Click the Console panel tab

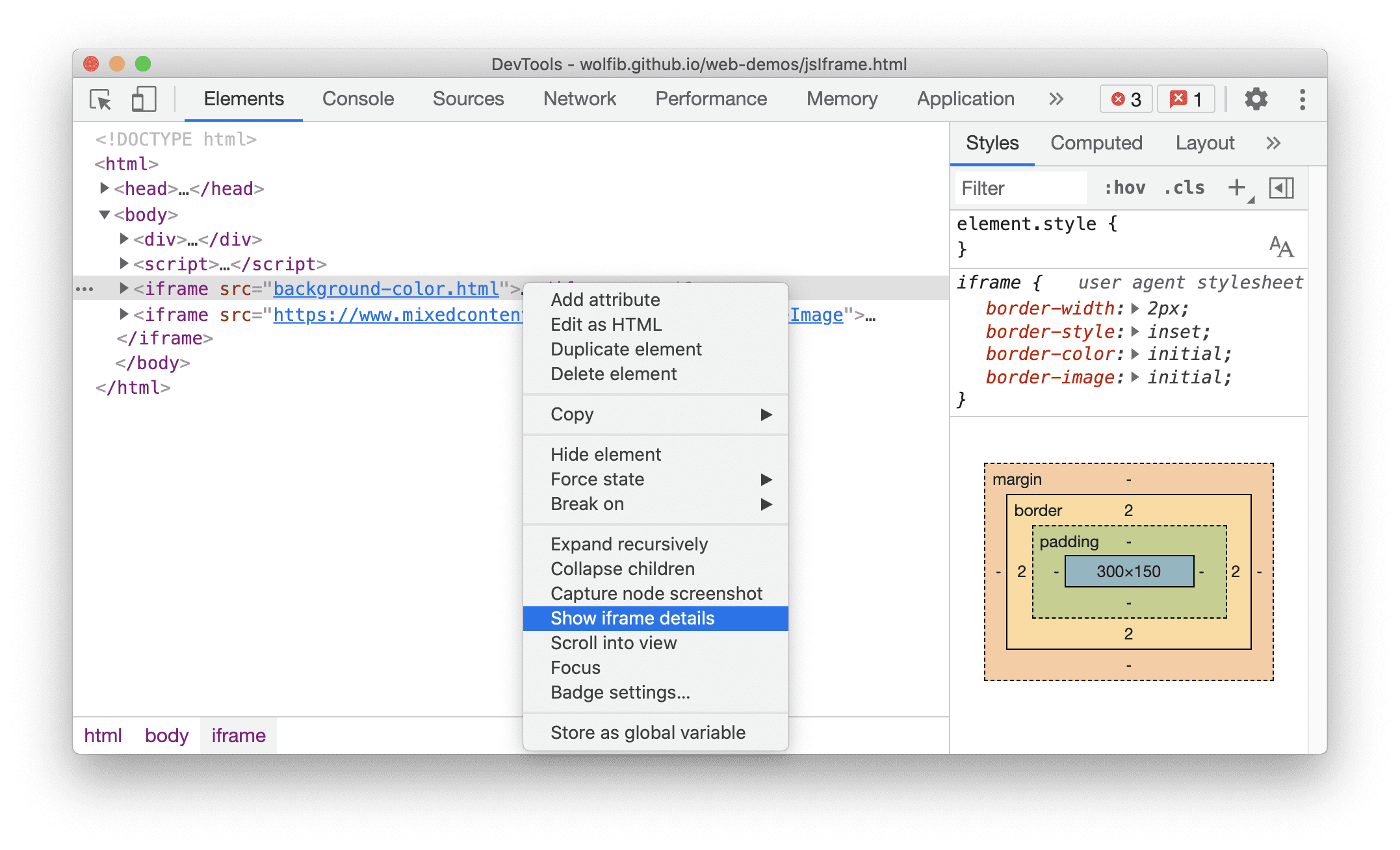point(358,97)
